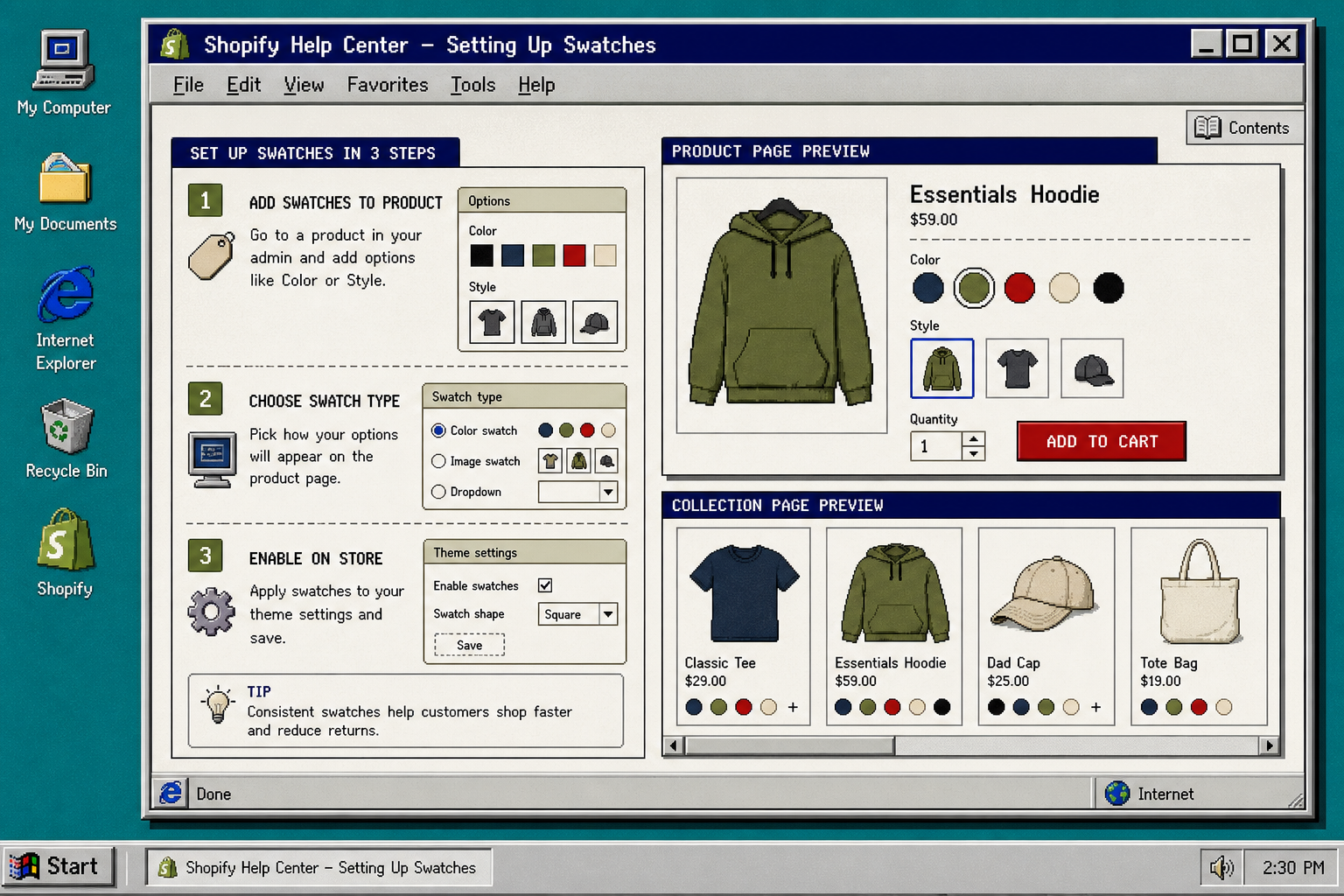
Task: Select black swatch in Options Color row
Action: pyautogui.click(x=481, y=255)
